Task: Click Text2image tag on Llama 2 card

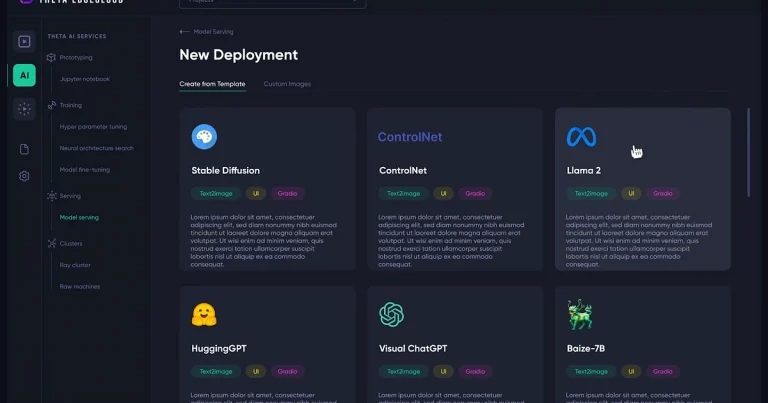Action: (x=591, y=193)
